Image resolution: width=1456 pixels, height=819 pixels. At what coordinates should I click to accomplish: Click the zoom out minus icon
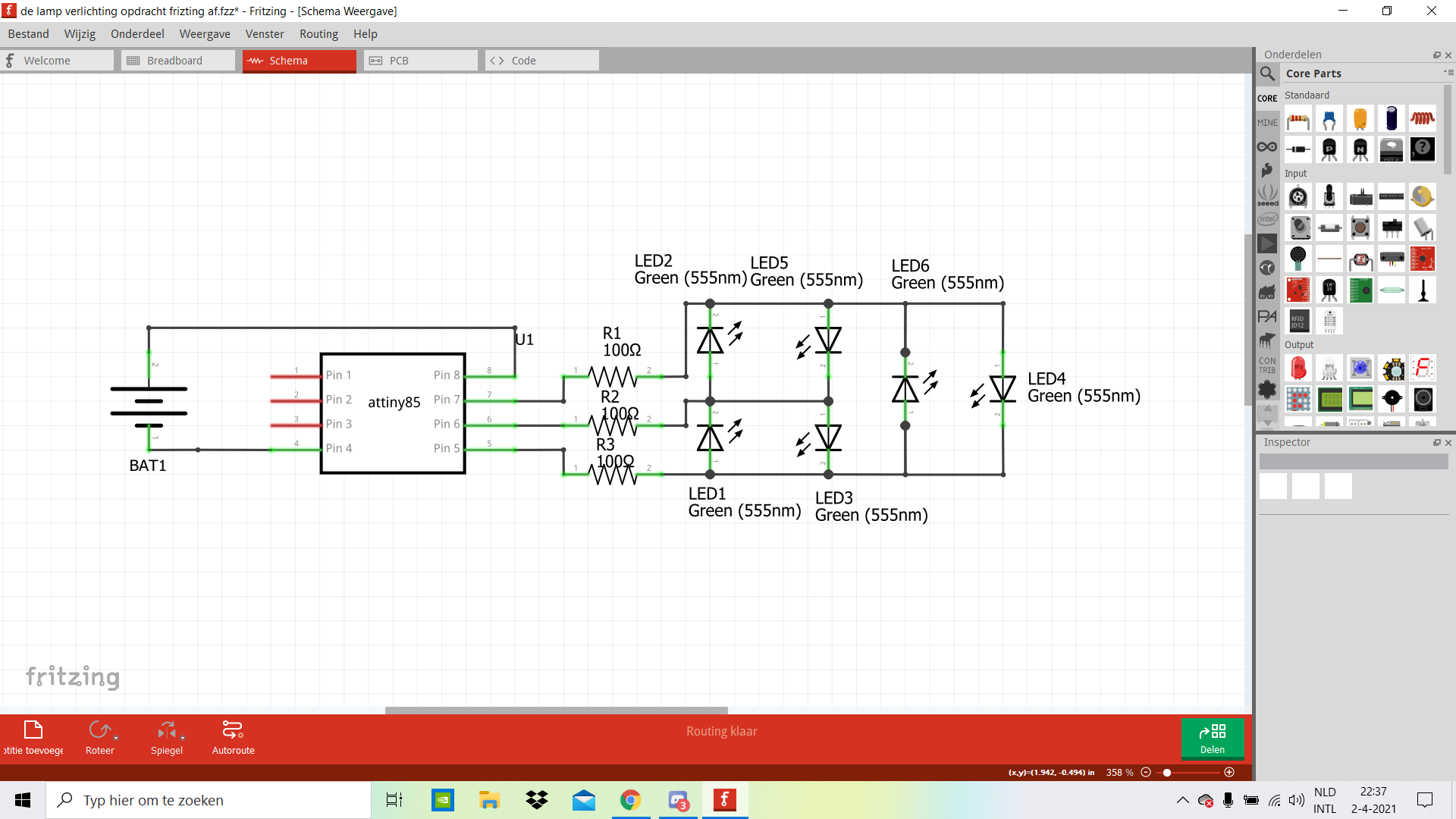coord(1146,772)
